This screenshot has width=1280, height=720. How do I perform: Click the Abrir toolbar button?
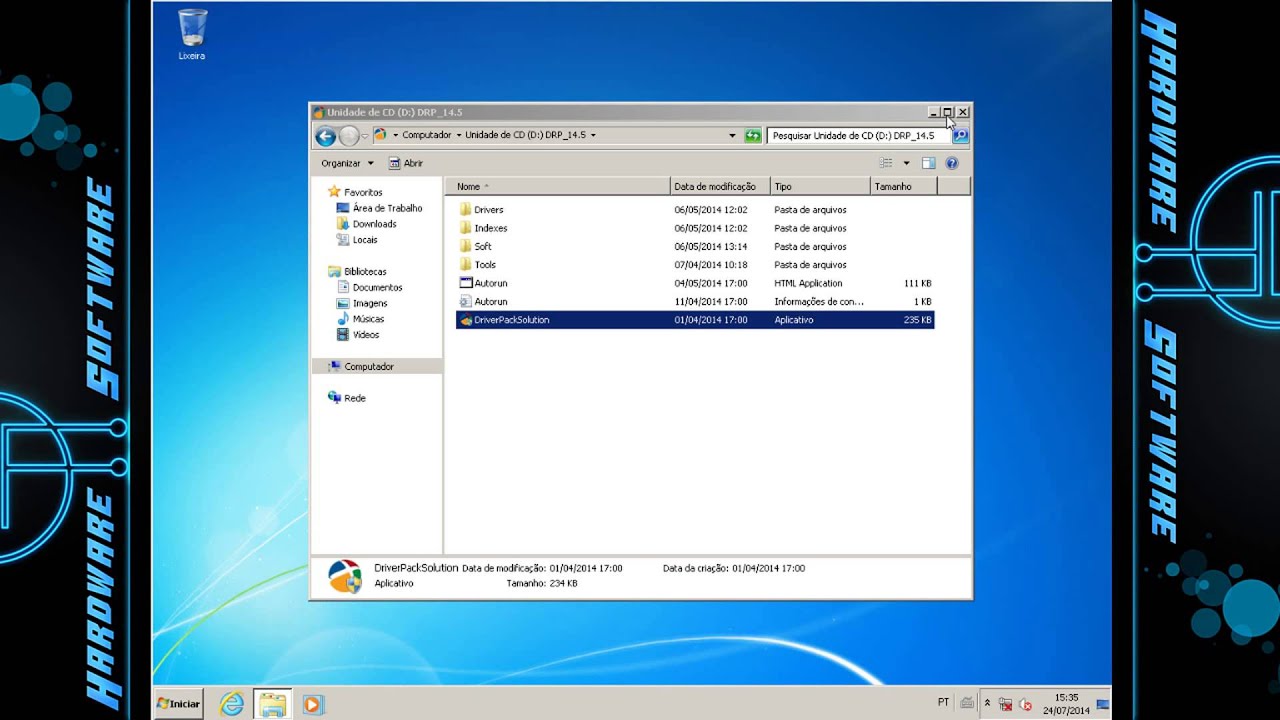pos(406,163)
